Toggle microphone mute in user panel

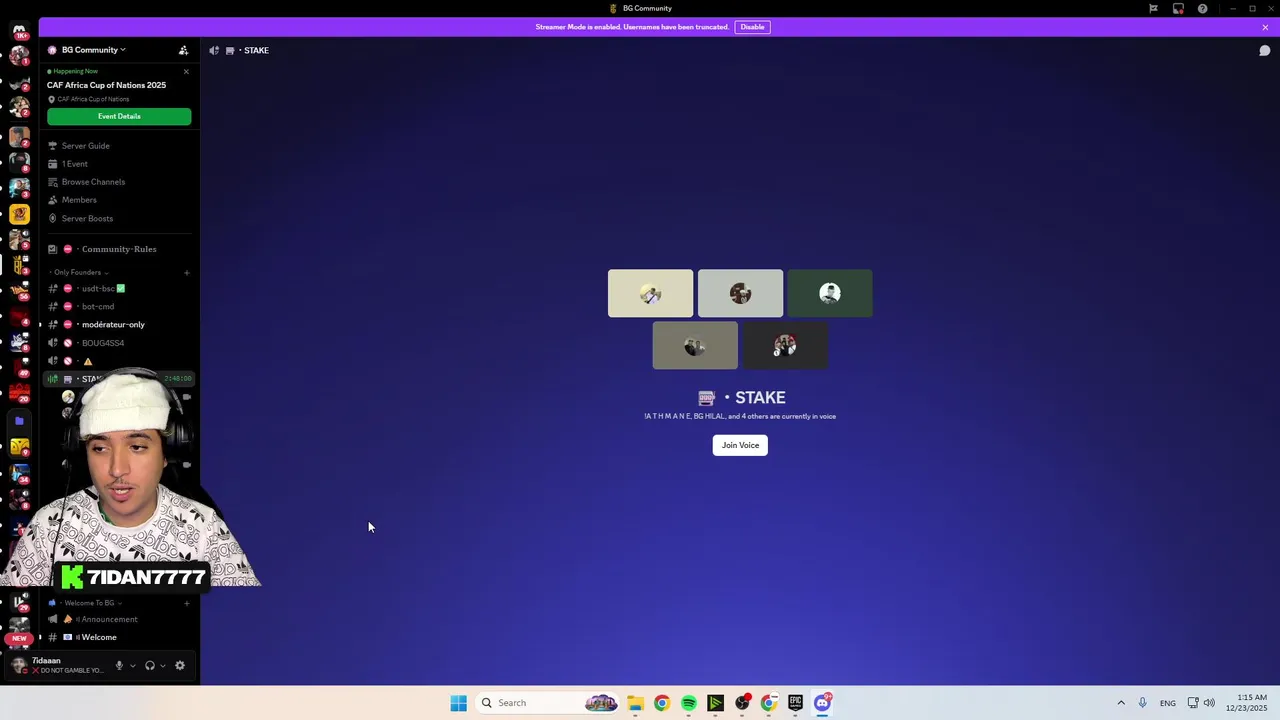119,666
